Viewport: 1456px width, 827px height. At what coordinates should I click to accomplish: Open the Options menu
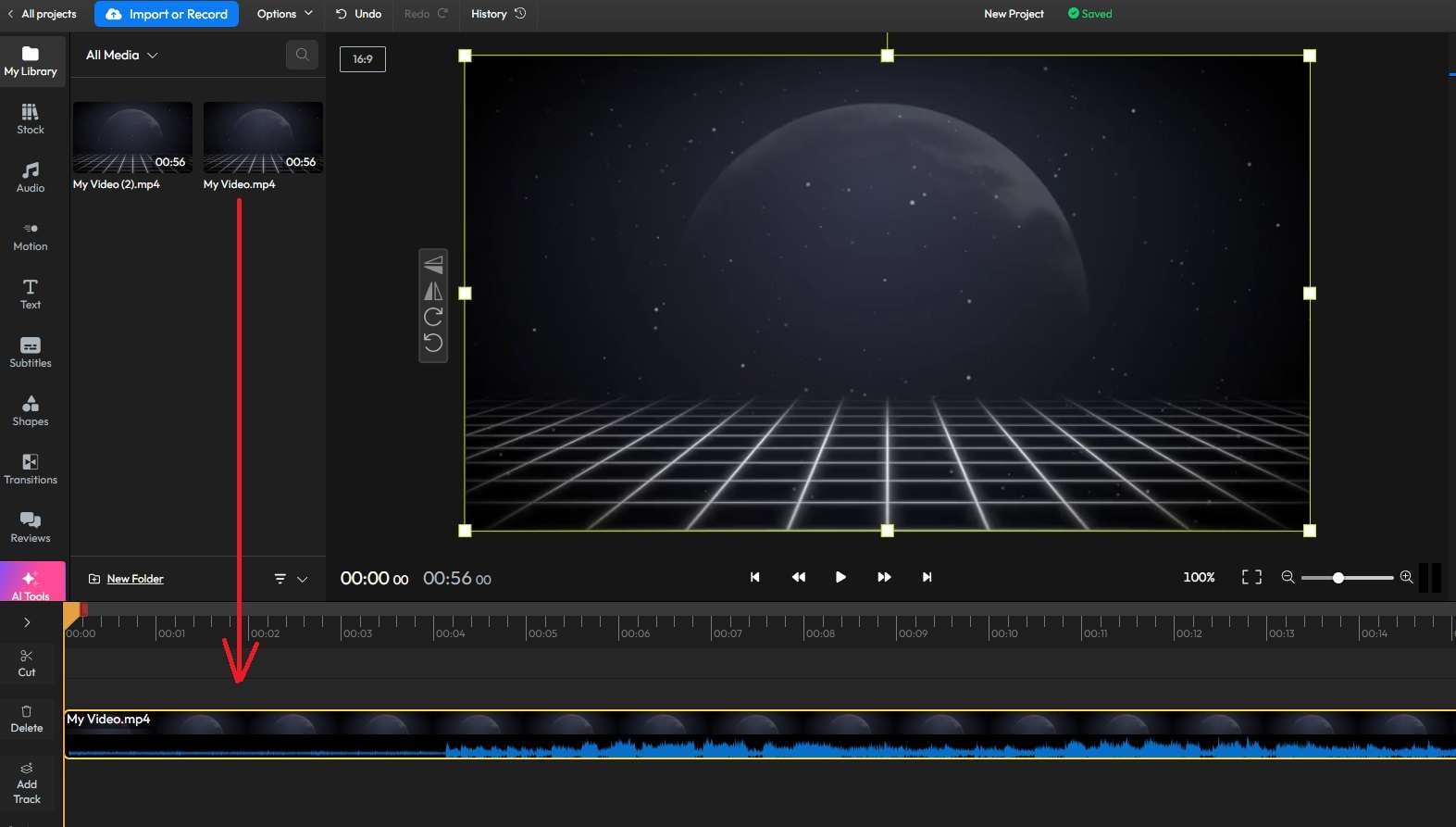pyautogui.click(x=285, y=14)
